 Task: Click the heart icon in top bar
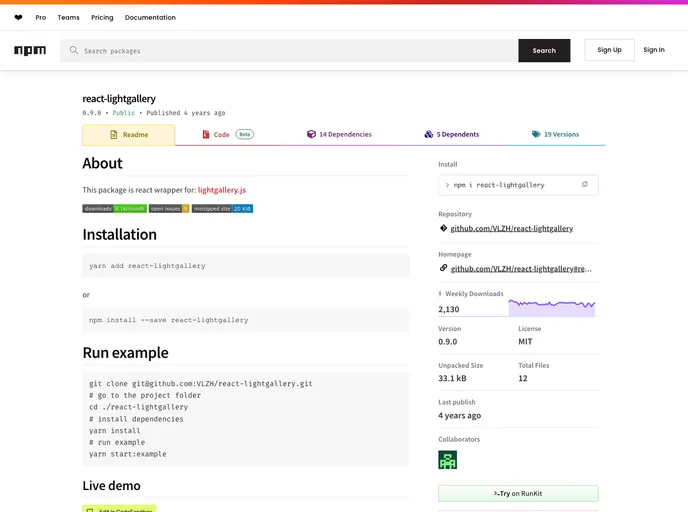[18, 18]
